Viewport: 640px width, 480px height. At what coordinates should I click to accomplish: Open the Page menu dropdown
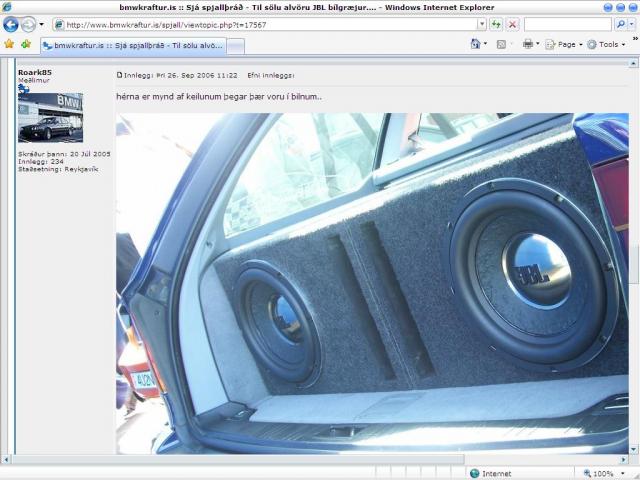tap(568, 45)
